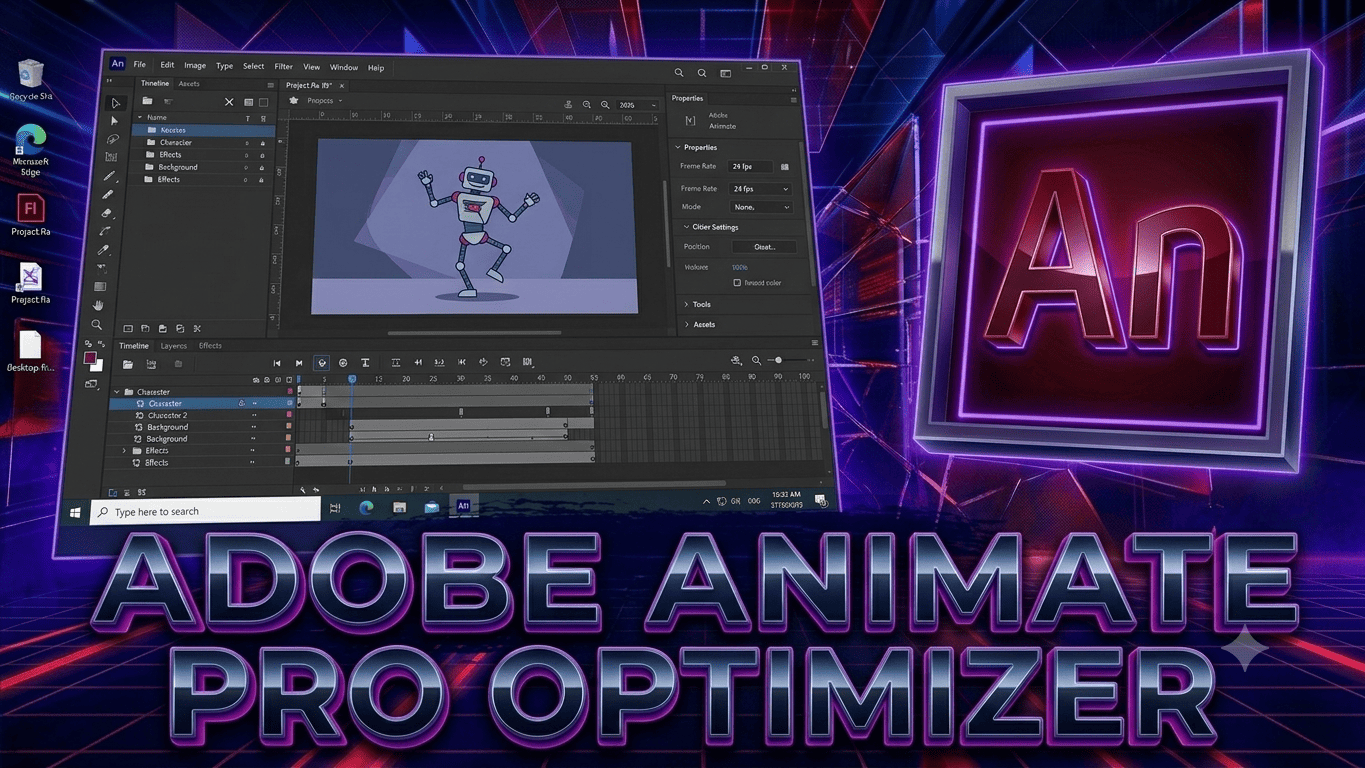This screenshot has width=1365, height=768.
Task: Click the Windows search box on the taskbar
Action: tap(206, 511)
